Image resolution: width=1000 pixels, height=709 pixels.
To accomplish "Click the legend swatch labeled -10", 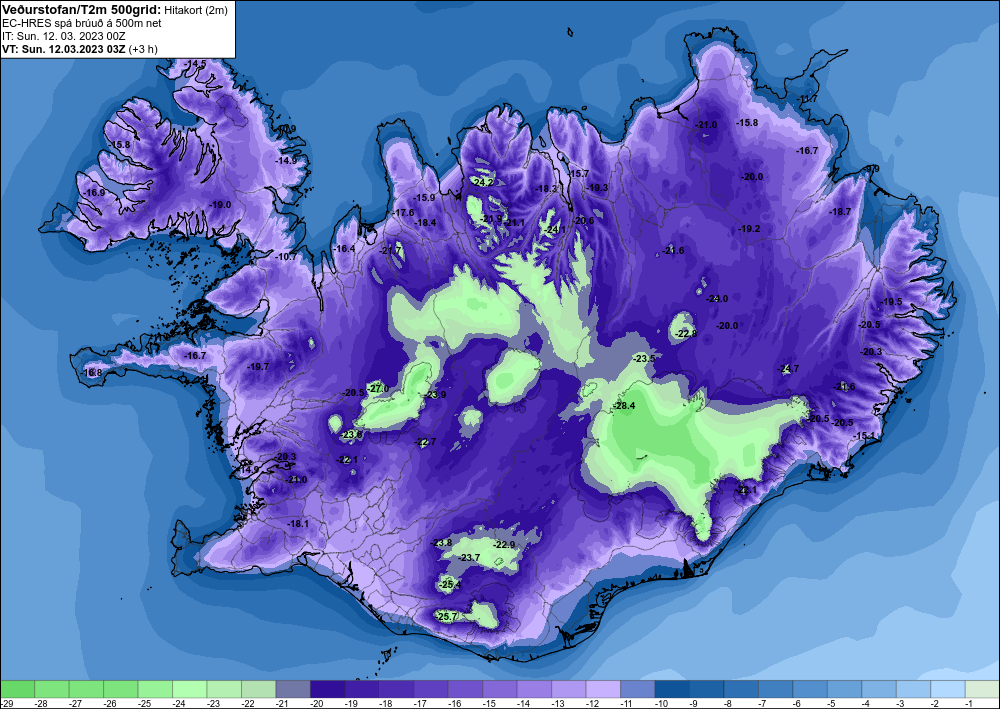I will tap(672, 689).
